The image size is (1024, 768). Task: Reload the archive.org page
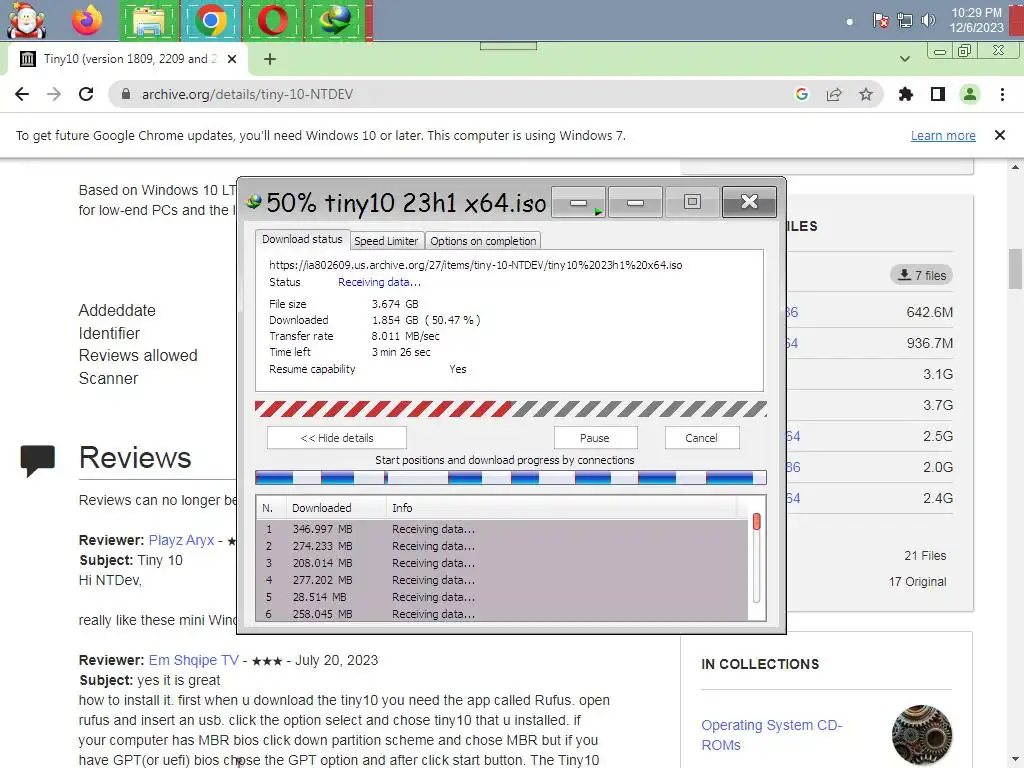[x=86, y=94]
